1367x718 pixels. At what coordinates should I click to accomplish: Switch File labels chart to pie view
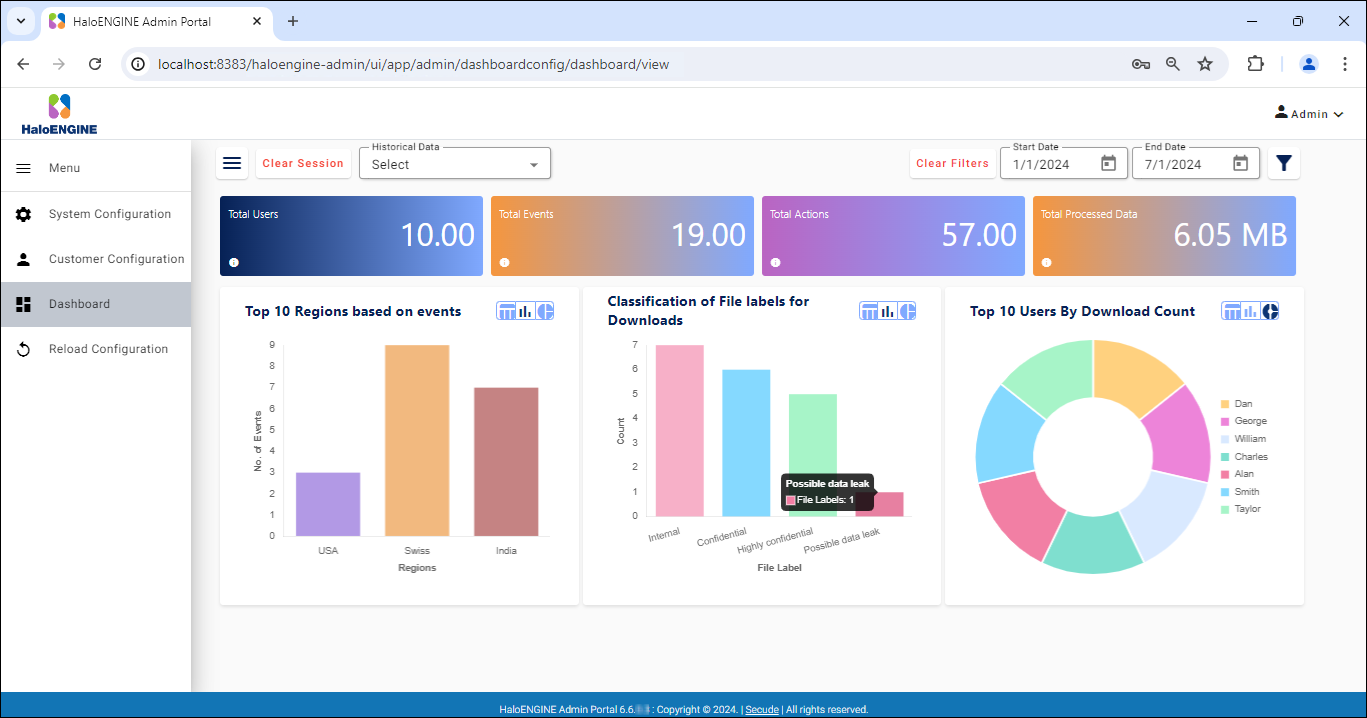pyautogui.click(x=907, y=311)
